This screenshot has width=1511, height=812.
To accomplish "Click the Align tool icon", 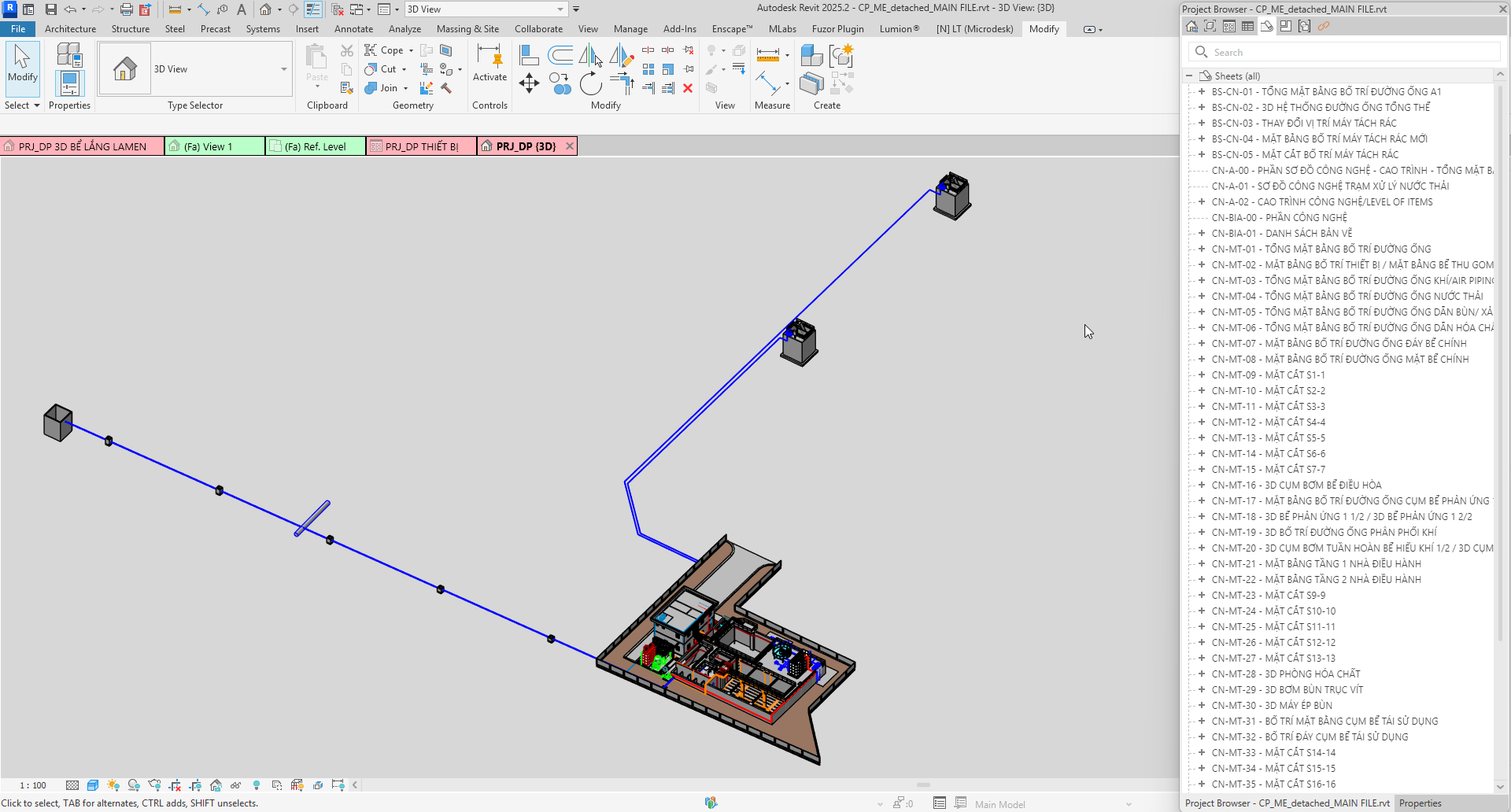I will tap(529, 55).
